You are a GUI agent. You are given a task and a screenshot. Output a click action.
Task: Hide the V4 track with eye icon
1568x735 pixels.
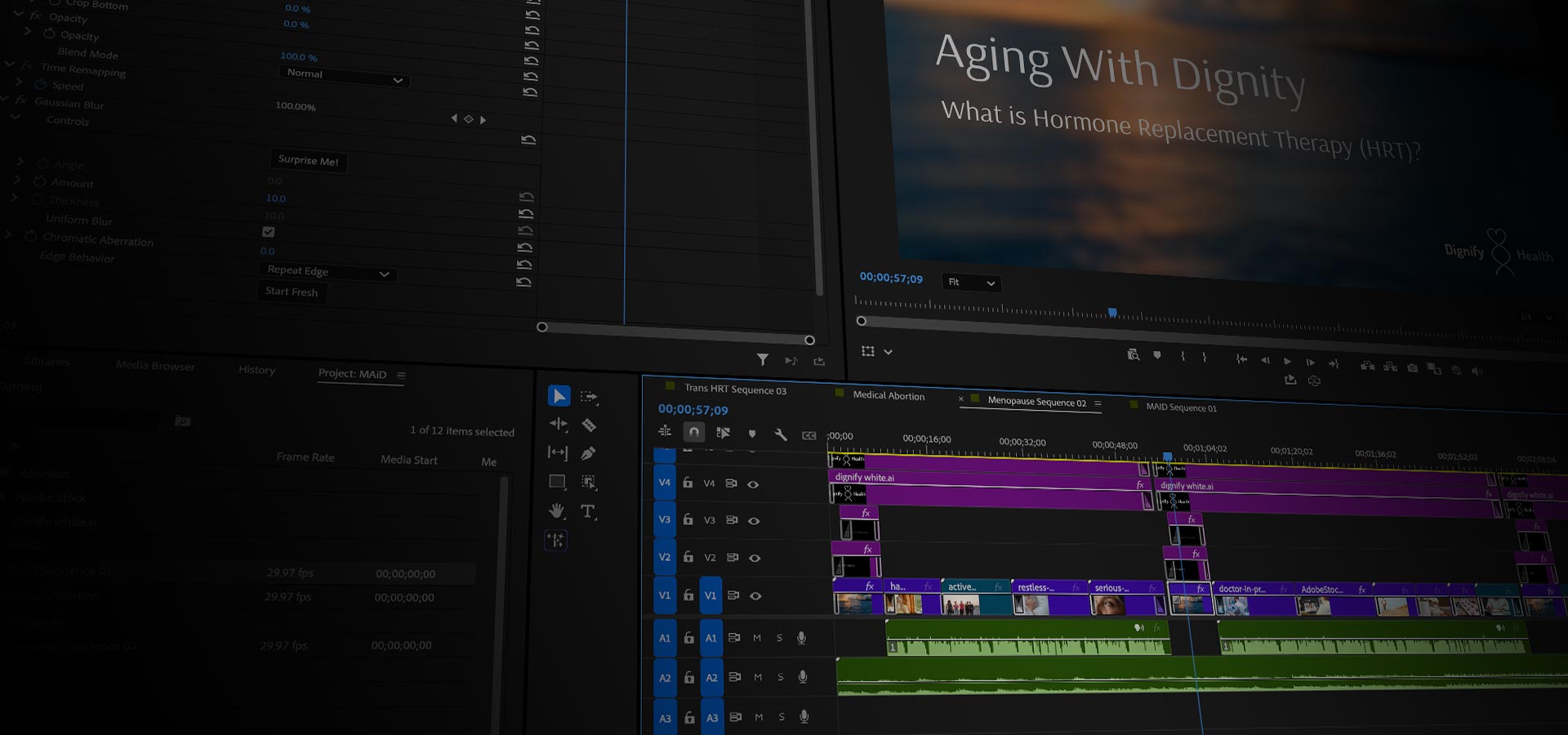[x=753, y=484]
